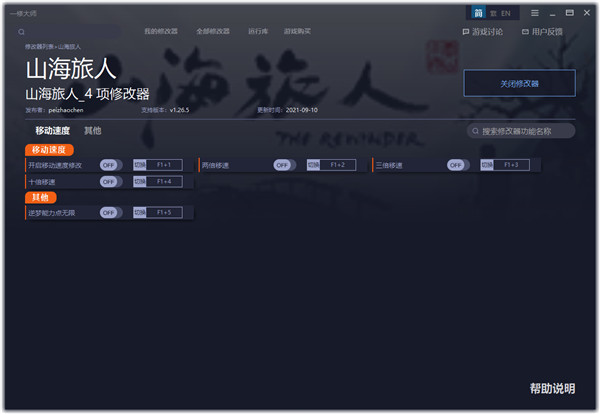The image size is (600, 414).
Task: Click the orange 移动速度 section header
Action: click(49, 150)
